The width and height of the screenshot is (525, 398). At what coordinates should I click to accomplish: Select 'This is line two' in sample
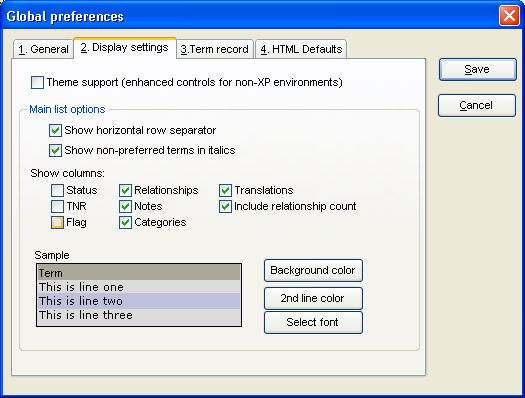pos(139,301)
